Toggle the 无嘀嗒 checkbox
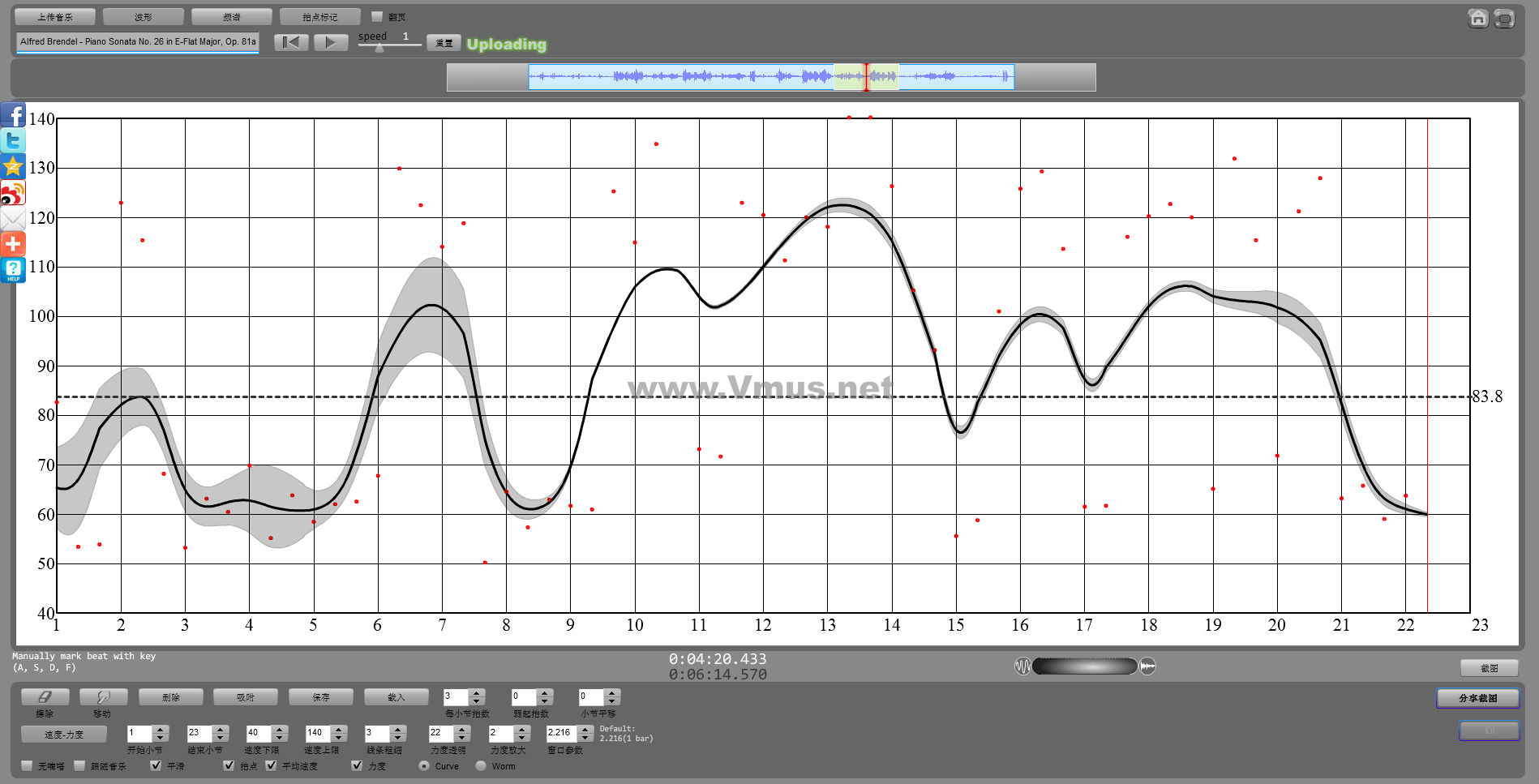Screen dimensions: 1539x784 click(x=27, y=765)
